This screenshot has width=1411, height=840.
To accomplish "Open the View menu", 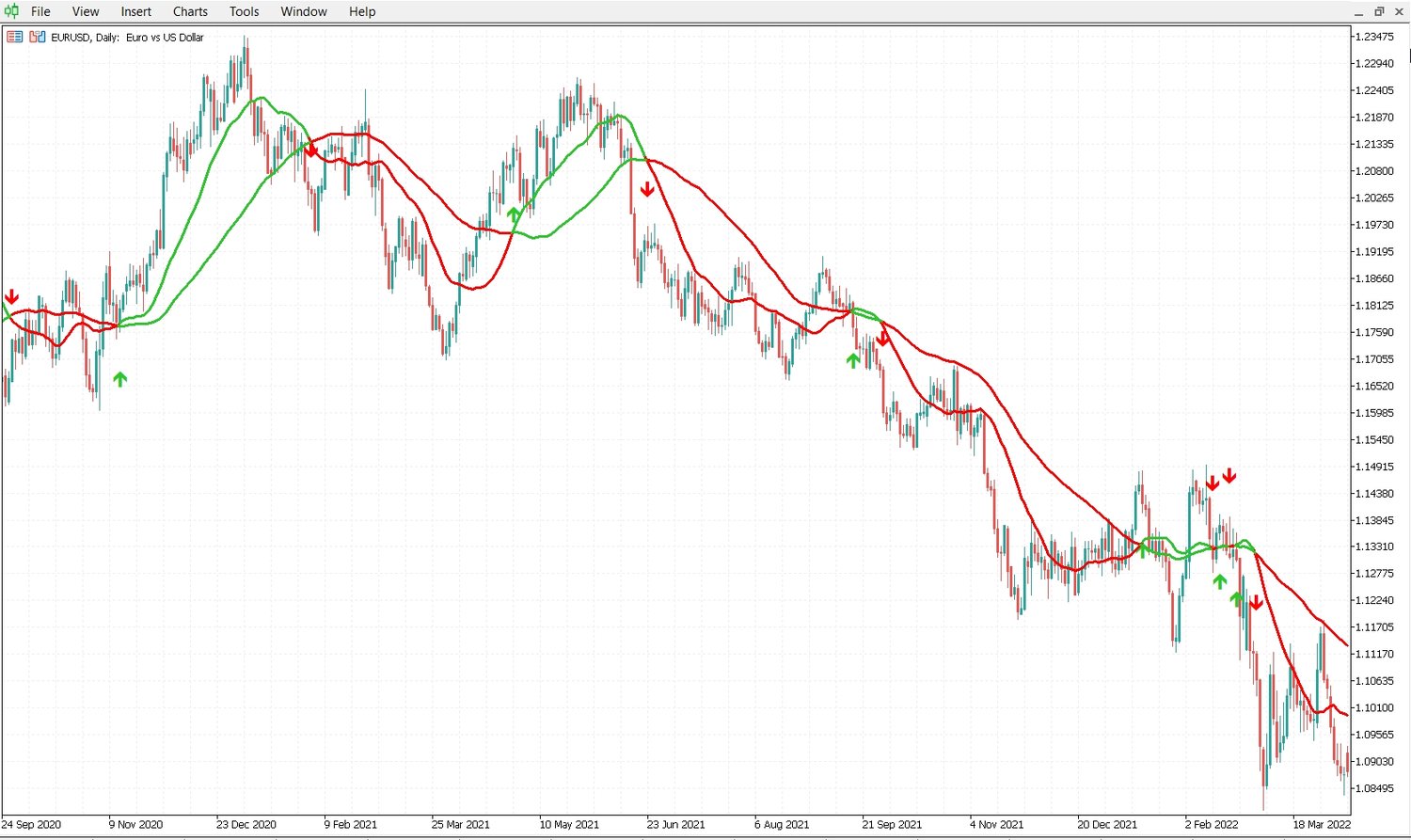I will [x=86, y=11].
